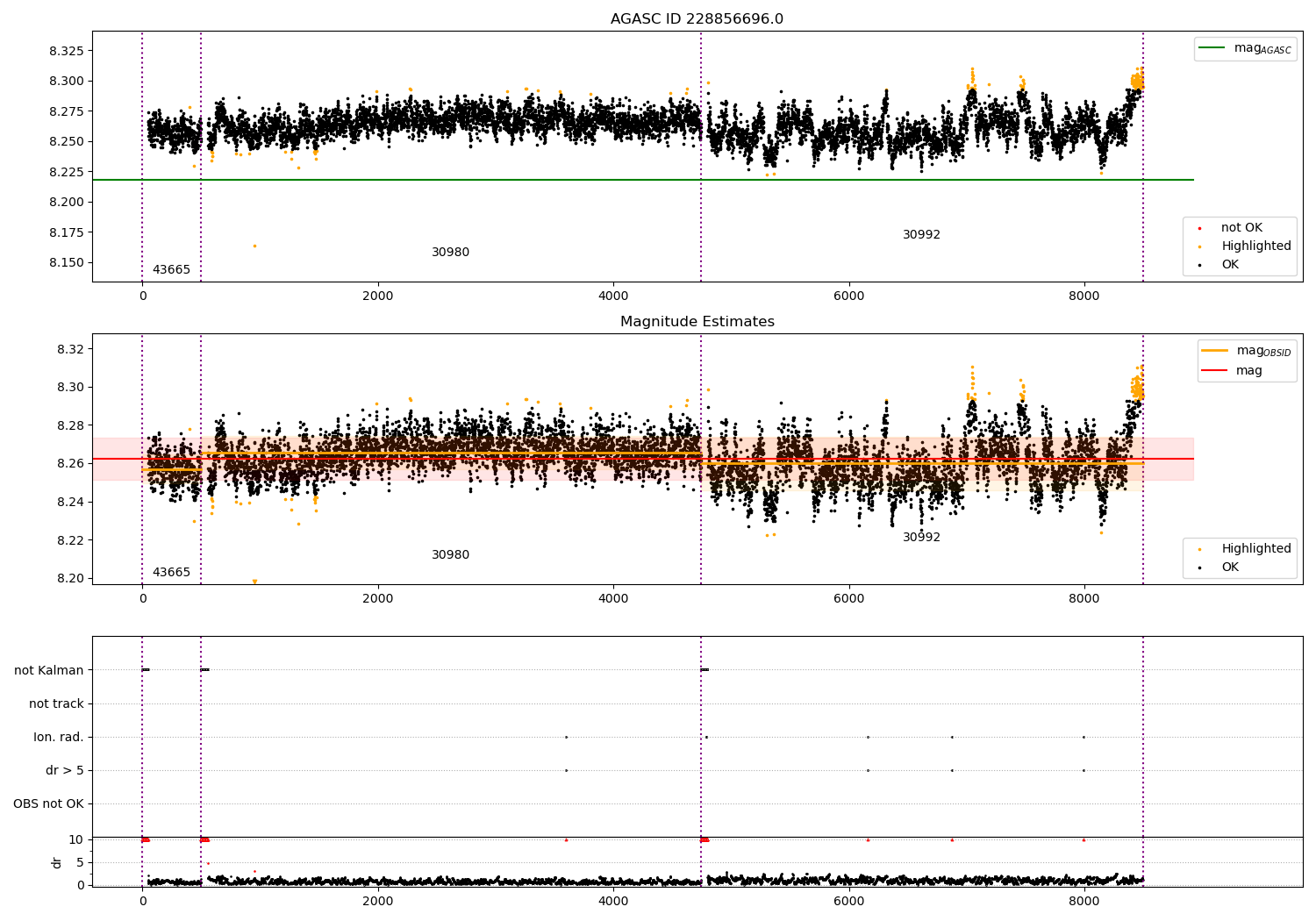Click "Highlighted" legend entry in Magnitude Estimates plot

click(x=1255, y=549)
